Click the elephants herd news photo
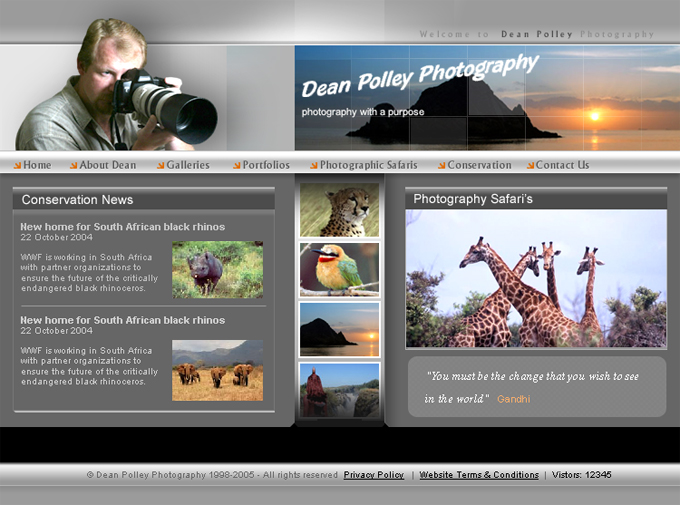Screen dimensions: 680x505 click(217, 370)
